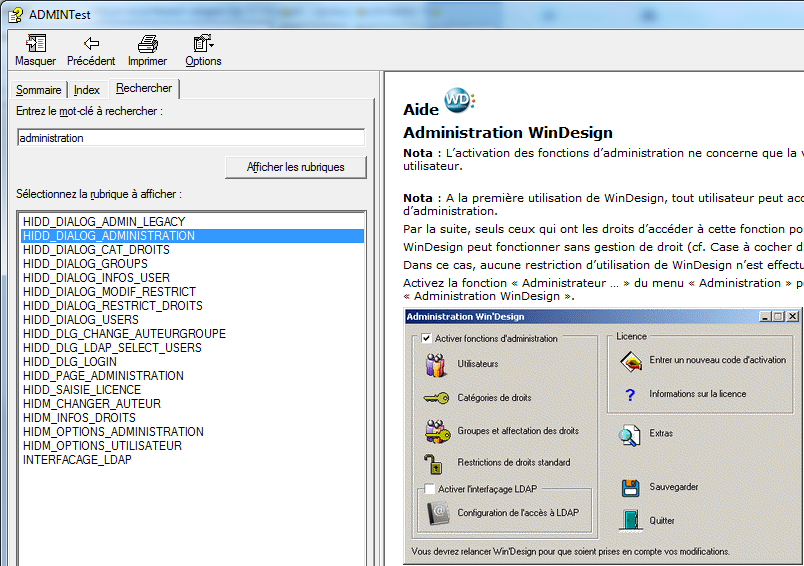
Task: Print the topic with Imprimer icon
Action: (148, 44)
